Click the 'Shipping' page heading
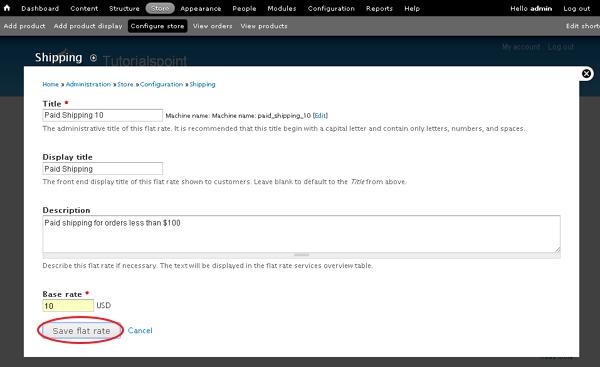 (59, 57)
